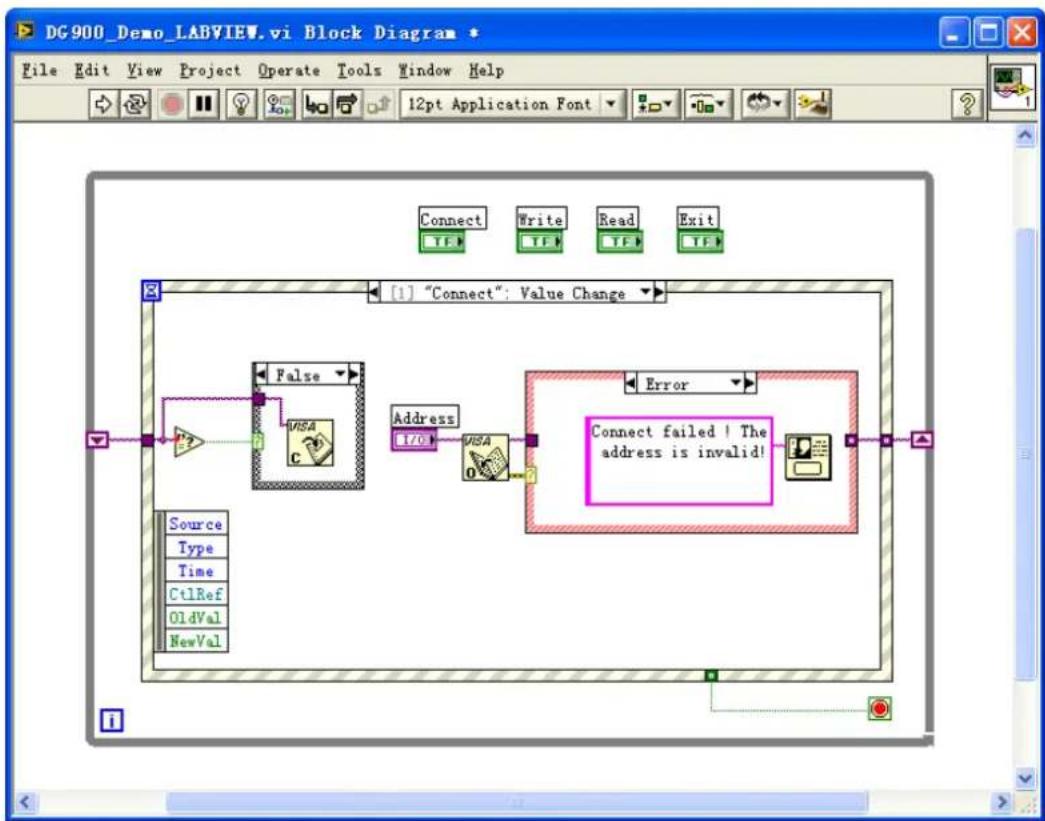Viewport: 1045px width, 821px height.
Task: Toggle Highlight Execution light bulb
Action: [241, 105]
